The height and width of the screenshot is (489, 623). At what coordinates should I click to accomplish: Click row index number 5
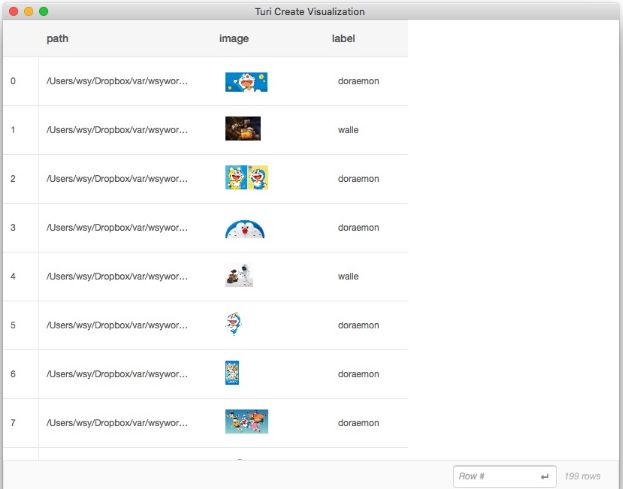coord(13,325)
